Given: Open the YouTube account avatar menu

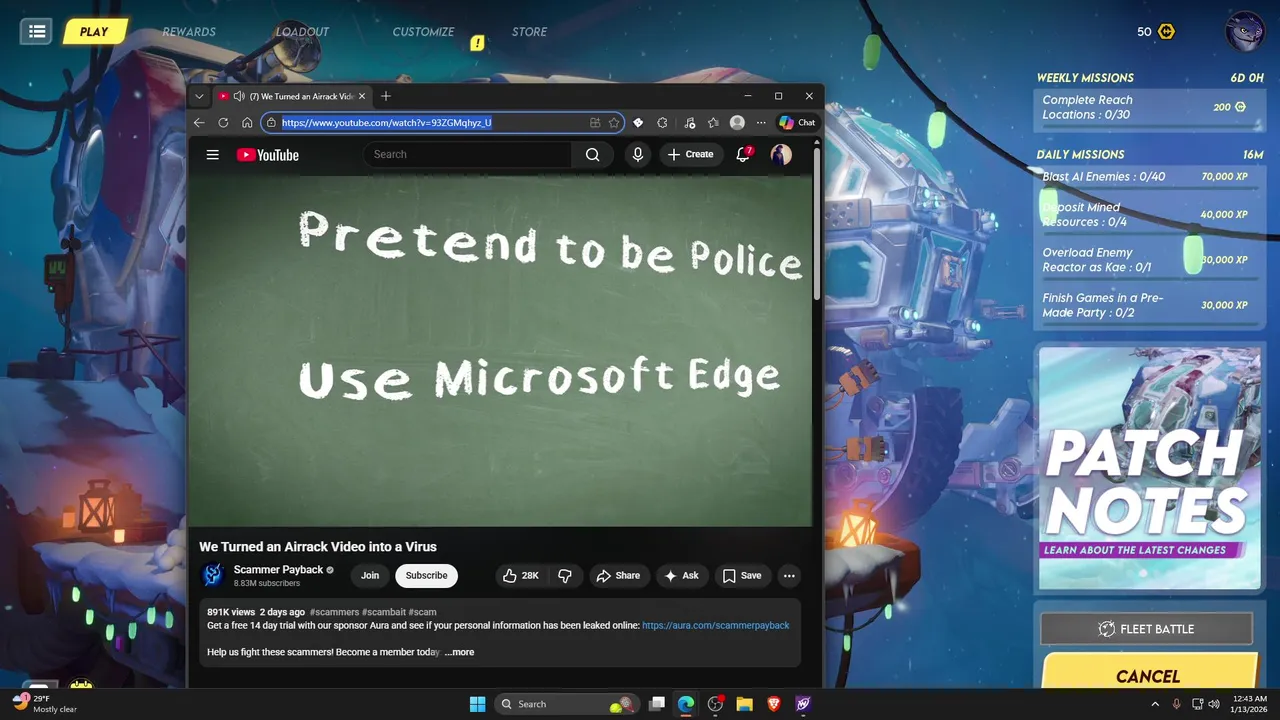Looking at the screenshot, I should pos(781,154).
